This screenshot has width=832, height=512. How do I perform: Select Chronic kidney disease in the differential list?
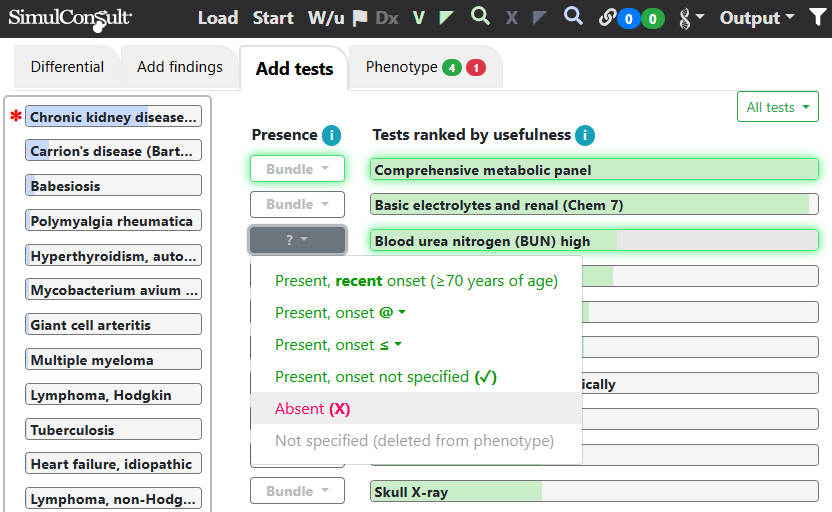(113, 117)
